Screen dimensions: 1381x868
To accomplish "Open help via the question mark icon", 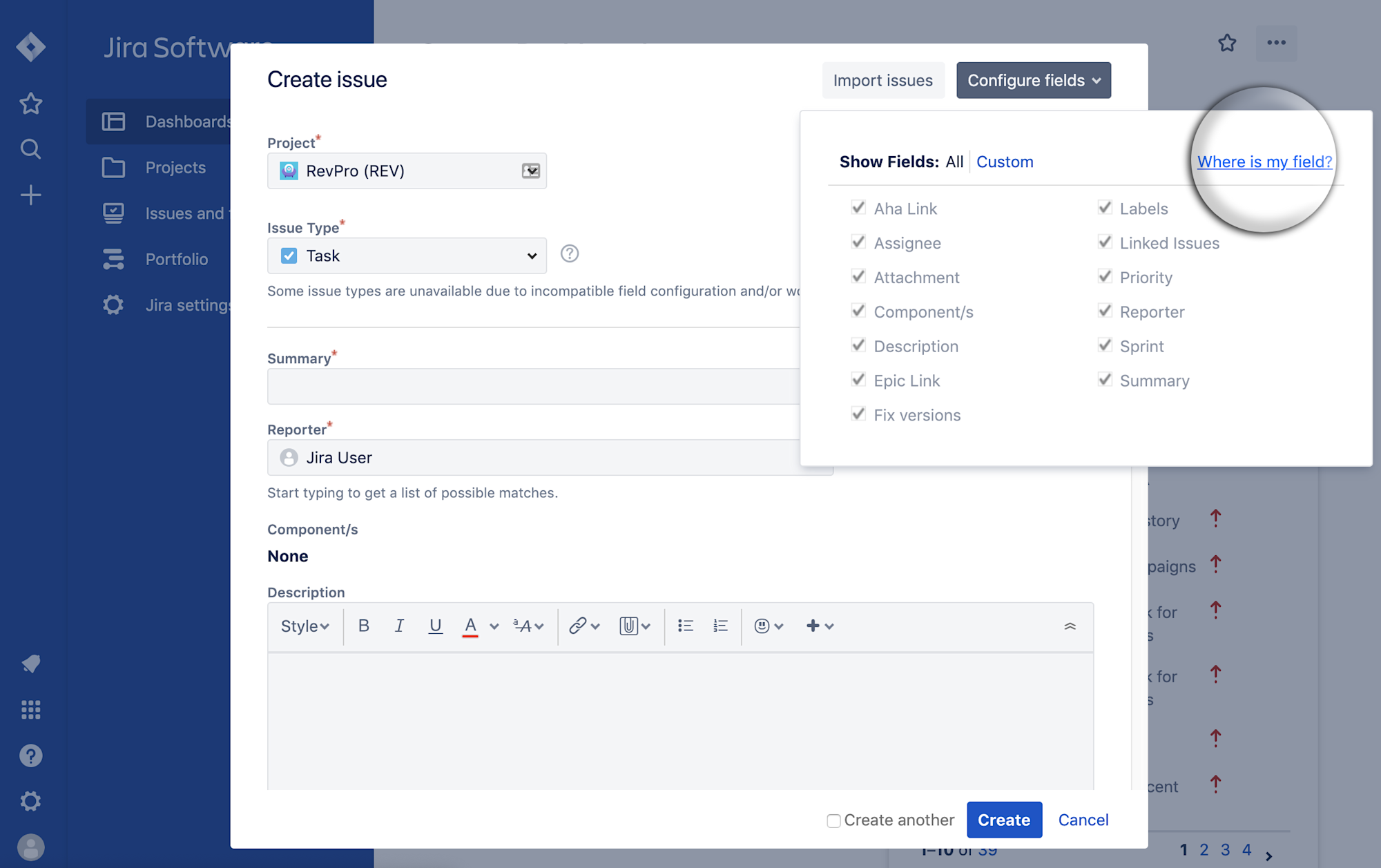I will coord(30,755).
